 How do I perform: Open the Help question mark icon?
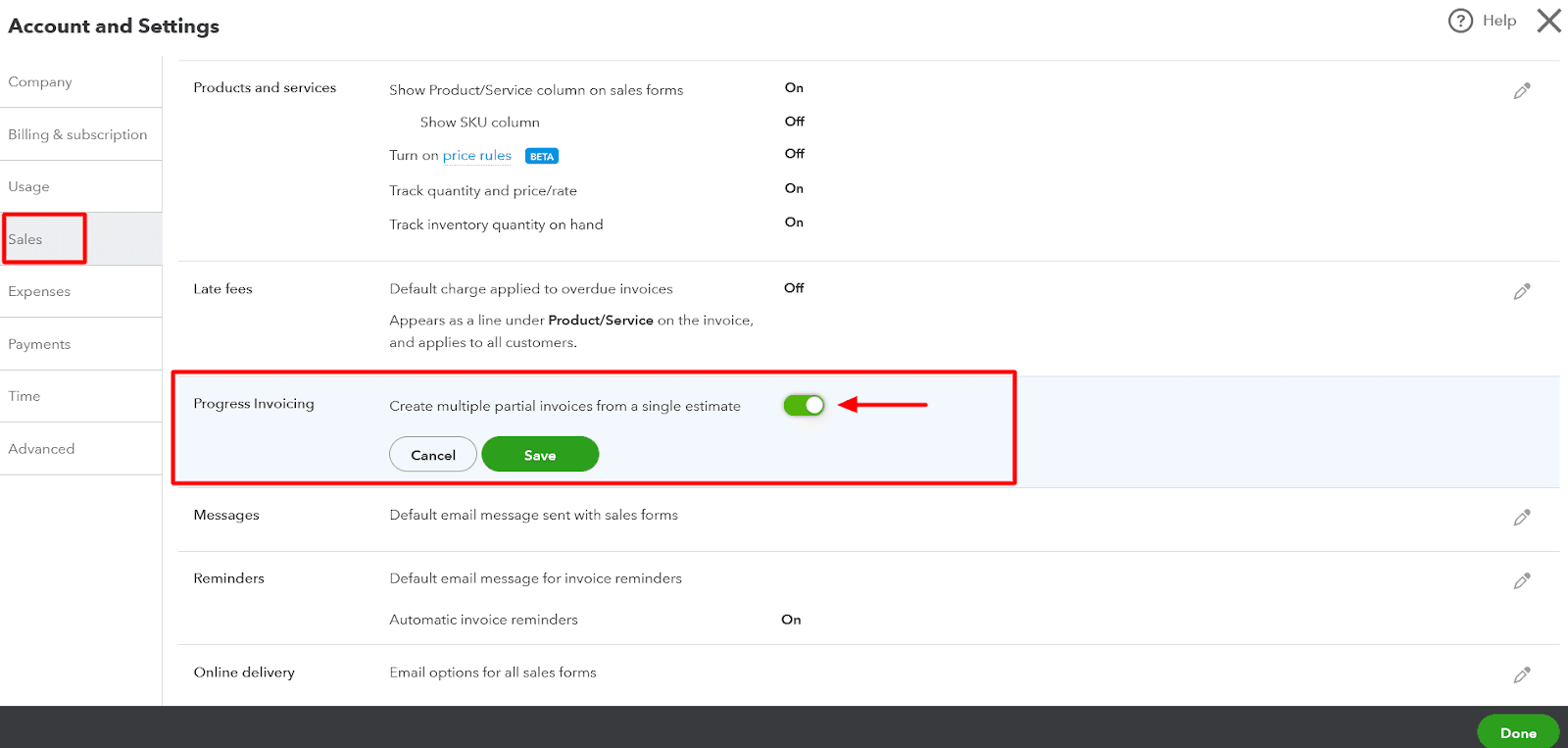(x=1460, y=21)
